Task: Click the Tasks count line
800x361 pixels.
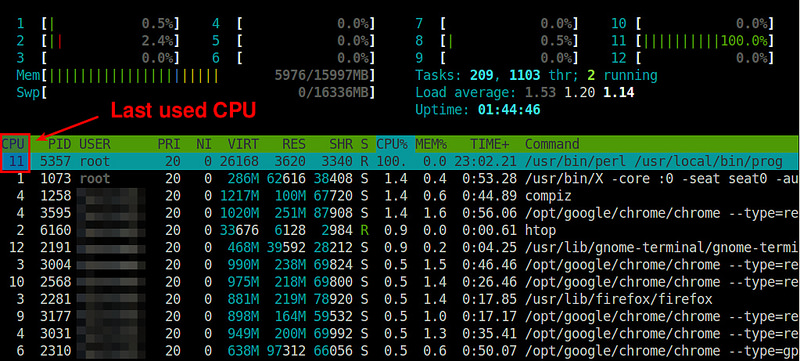Action: click(x=536, y=75)
